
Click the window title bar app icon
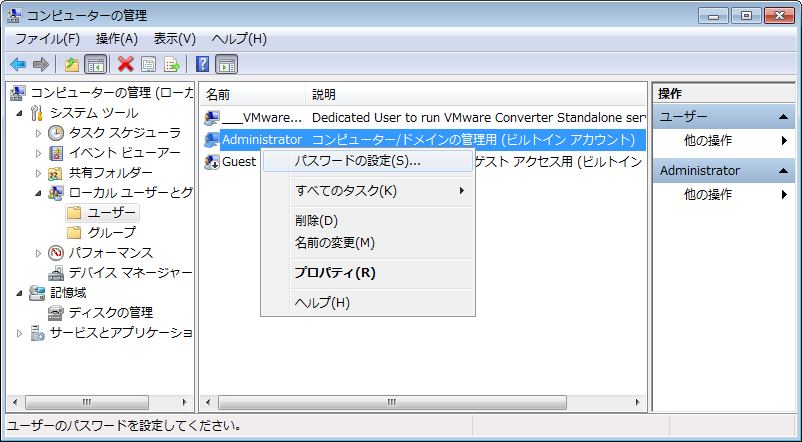point(15,16)
